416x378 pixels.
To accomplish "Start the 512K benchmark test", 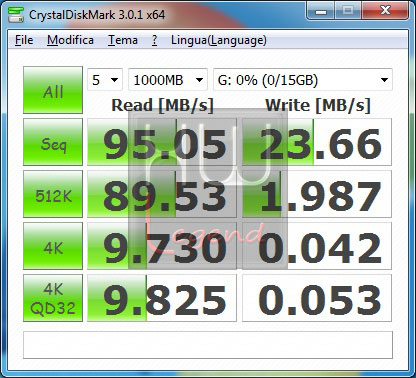I will (53, 194).
